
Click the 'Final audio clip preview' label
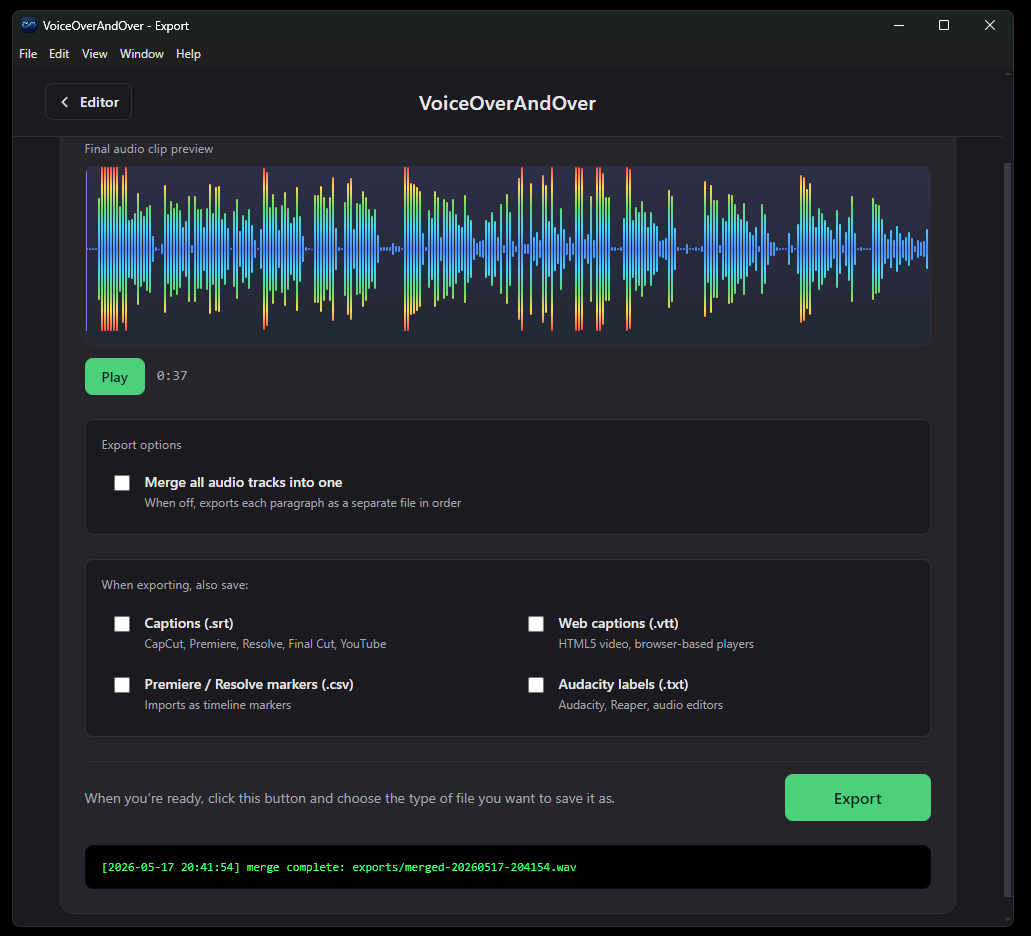[x=149, y=149]
